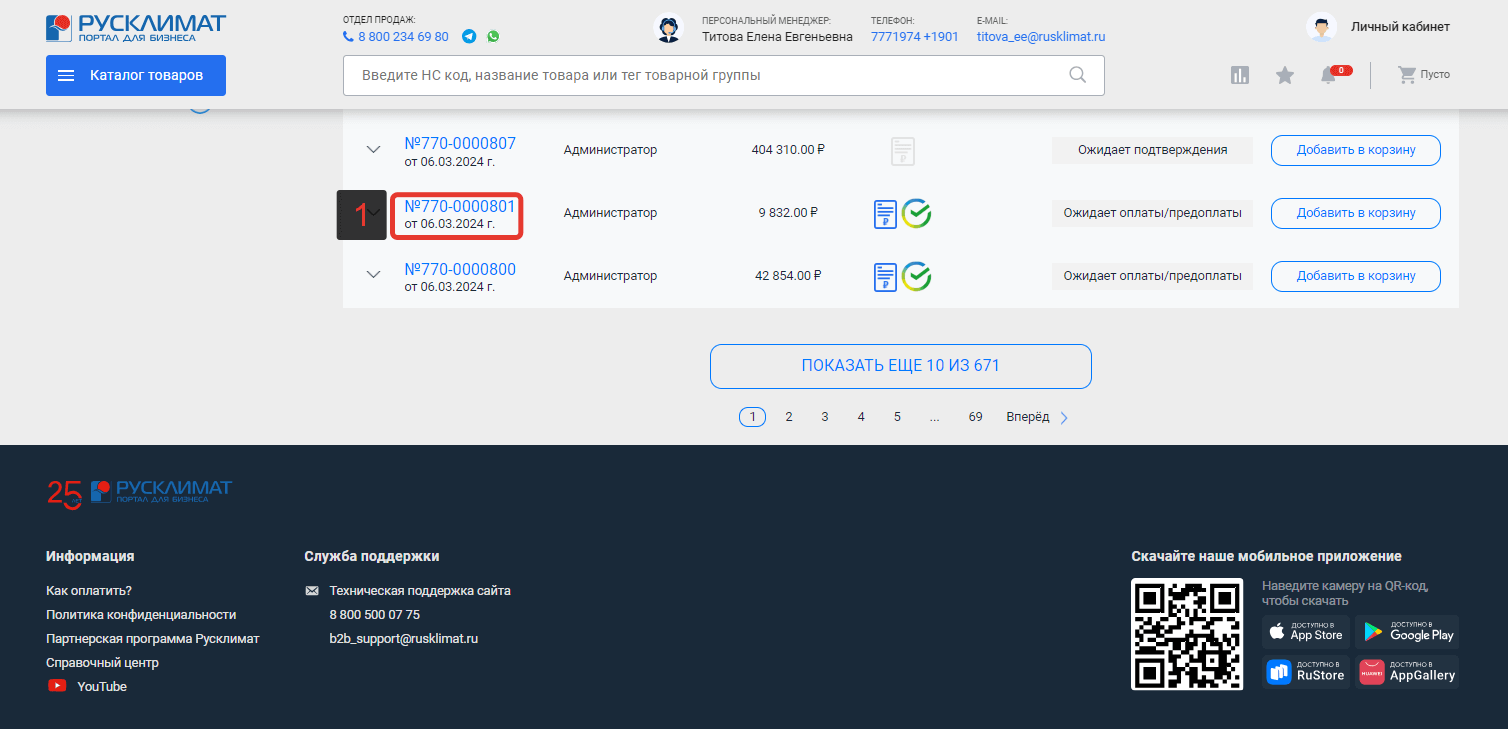1508x729 pixels.
Task: Click b2b_support@rusklimat.ru email link
Action: pos(404,639)
